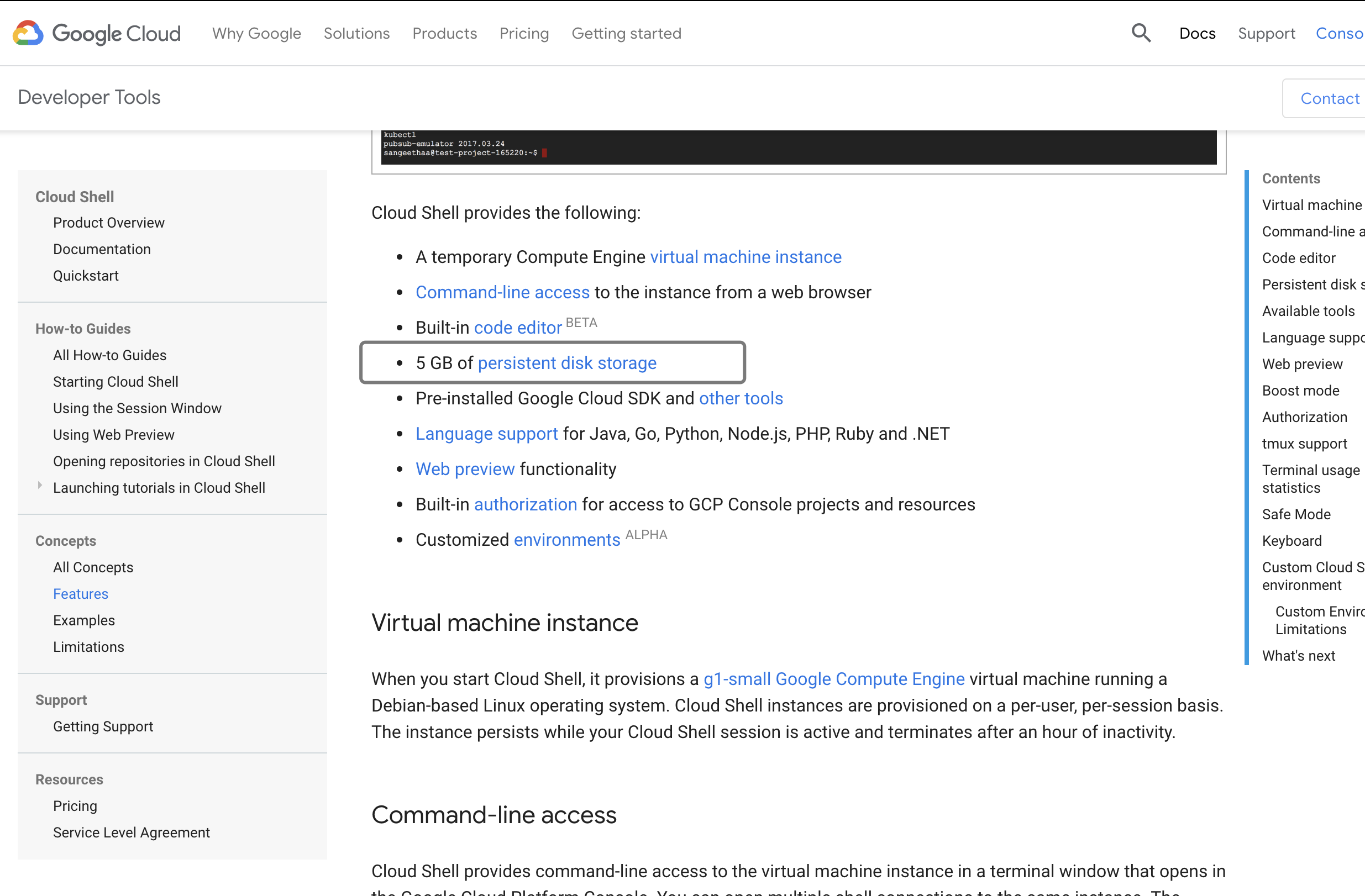Open the code editor link
1365x896 pixels.
[x=517, y=328]
